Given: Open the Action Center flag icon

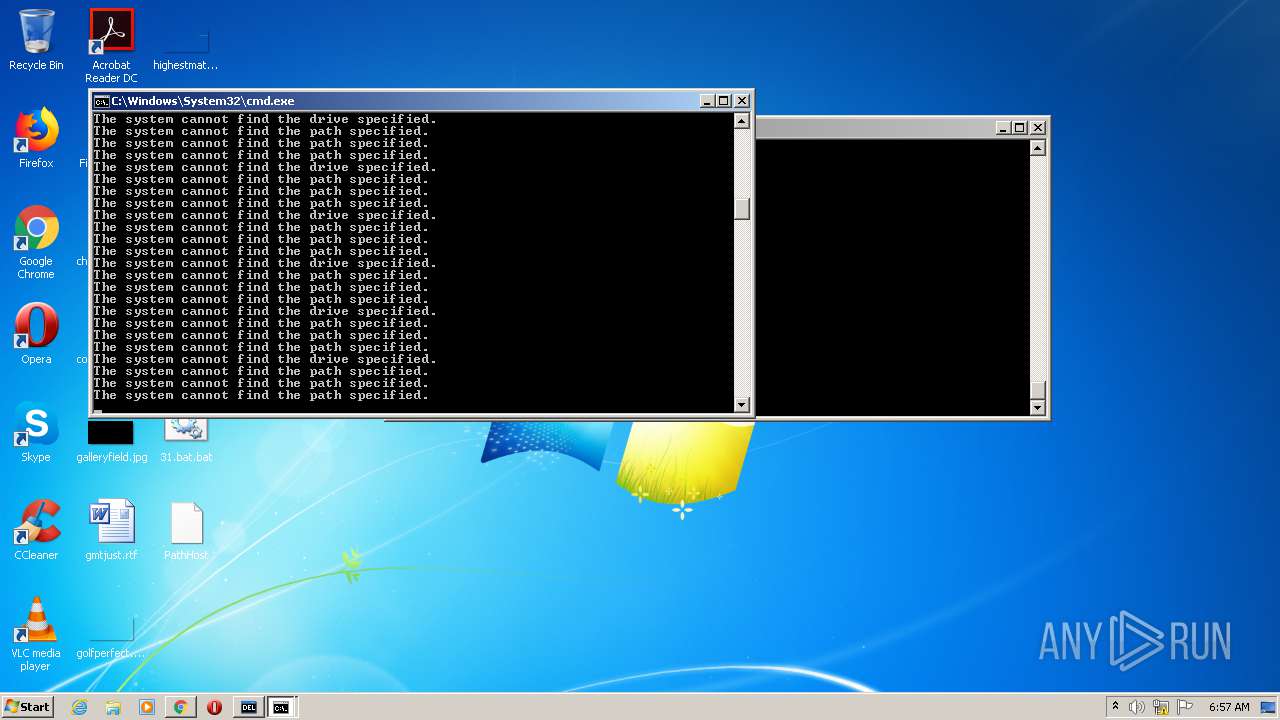Looking at the screenshot, I should click(1185, 707).
